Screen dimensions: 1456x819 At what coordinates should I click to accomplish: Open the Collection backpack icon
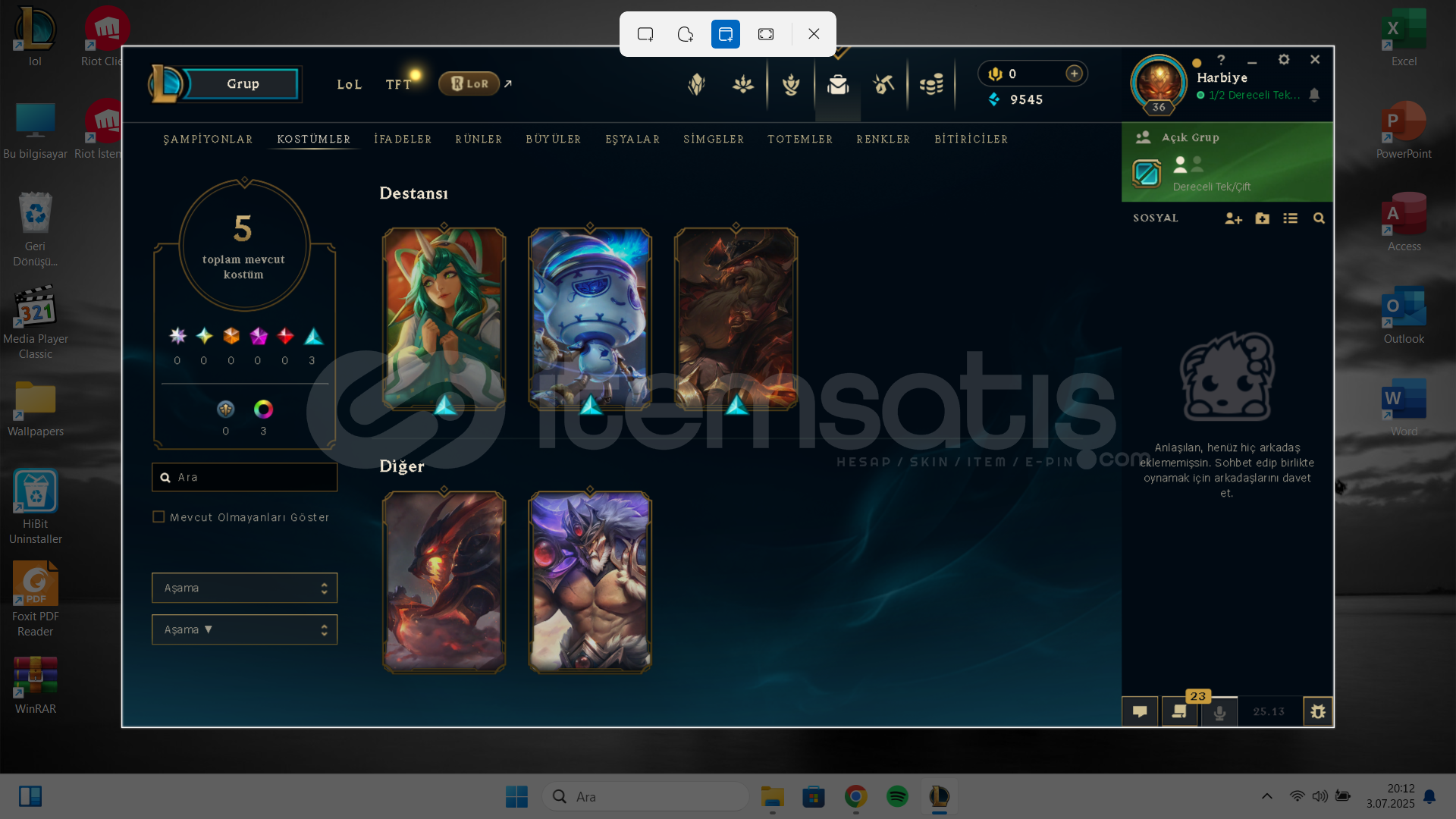[x=838, y=84]
